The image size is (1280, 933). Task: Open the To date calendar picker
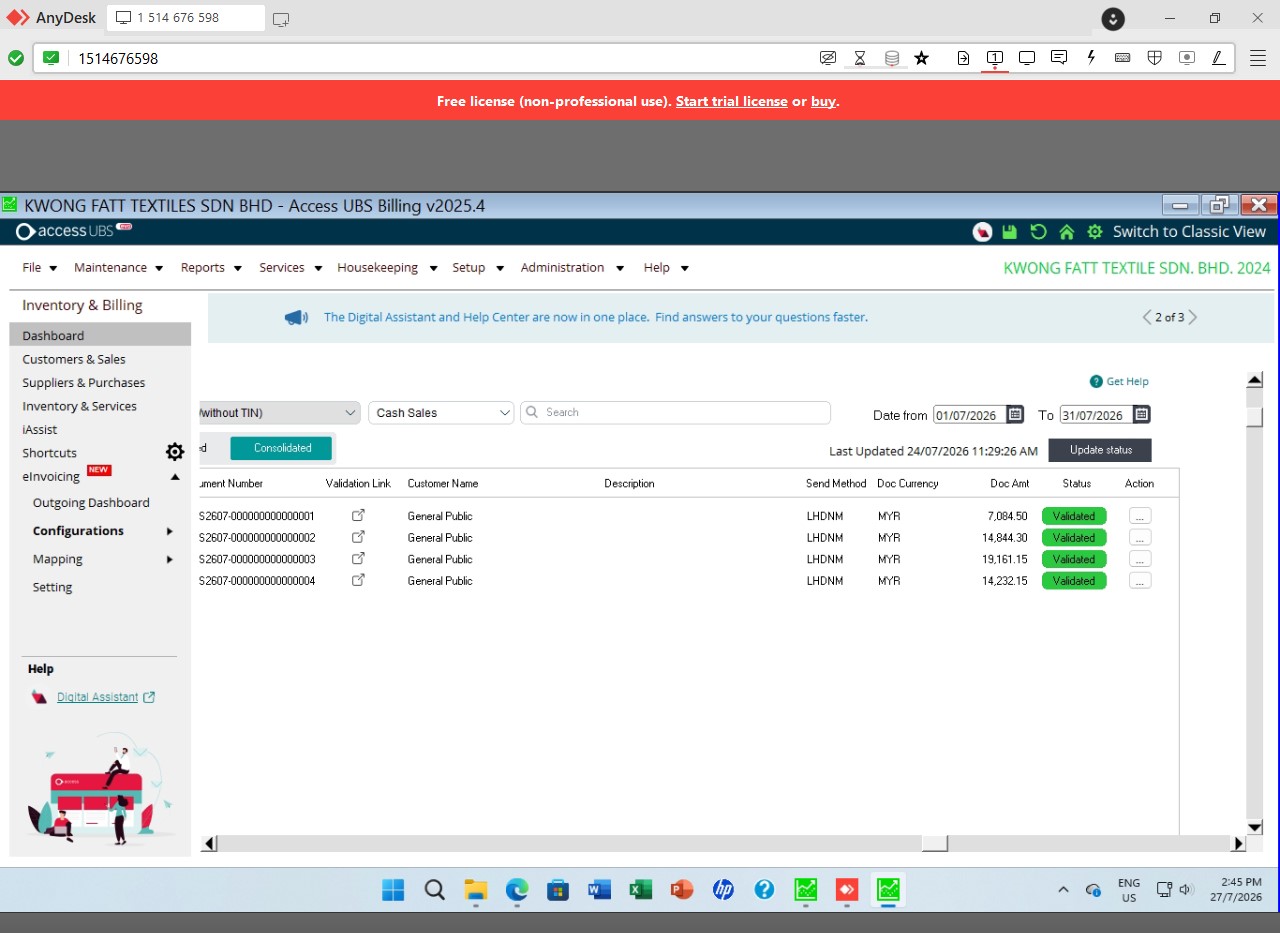click(x=1141, y=414)
